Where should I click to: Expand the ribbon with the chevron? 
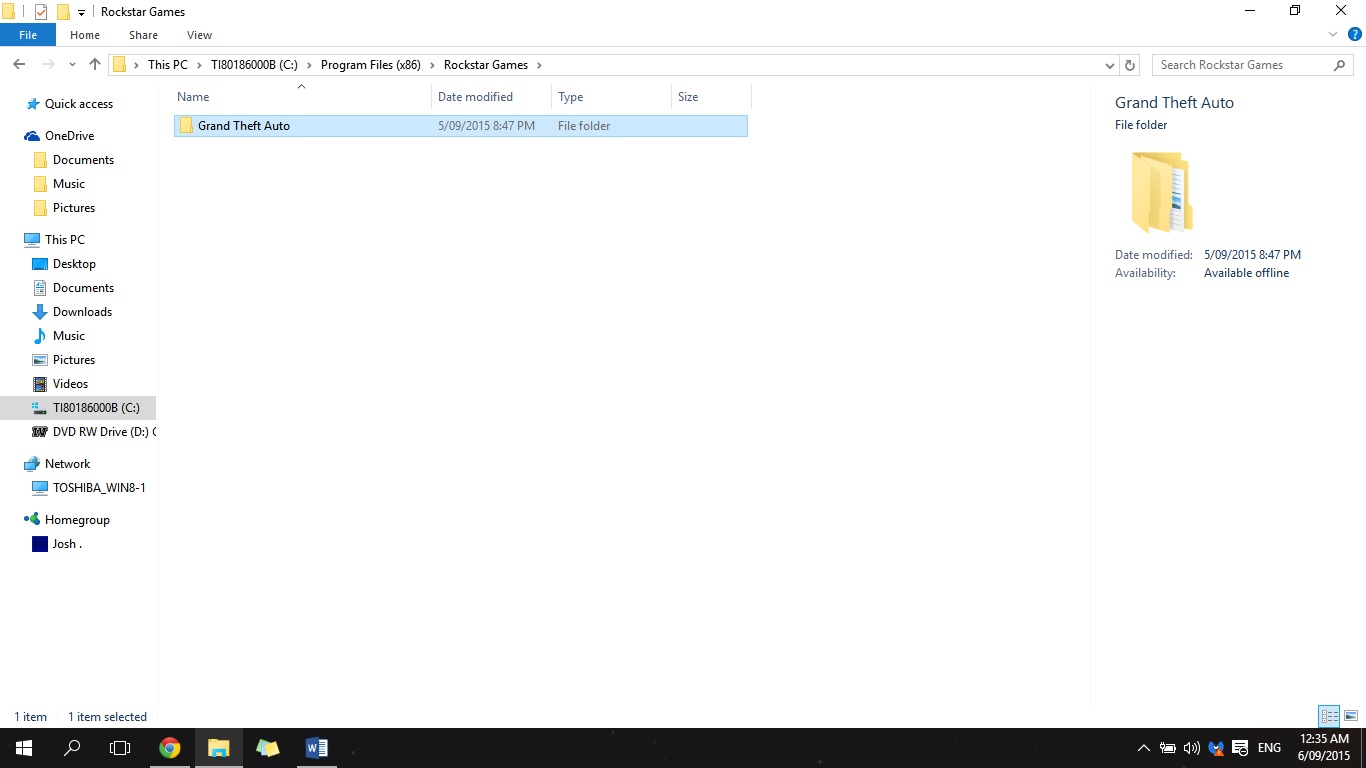coord(1333,34)
